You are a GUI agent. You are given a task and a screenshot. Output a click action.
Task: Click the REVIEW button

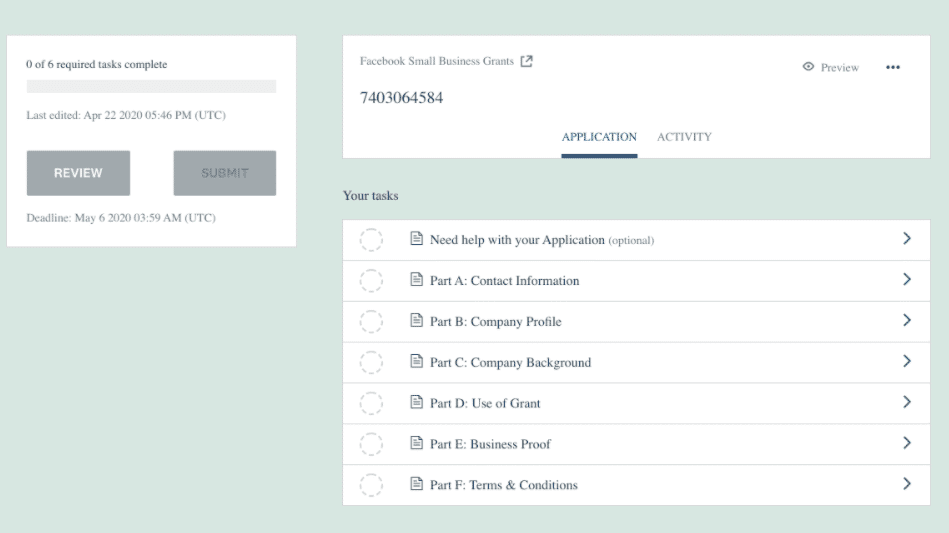click(x=78, y=173)
